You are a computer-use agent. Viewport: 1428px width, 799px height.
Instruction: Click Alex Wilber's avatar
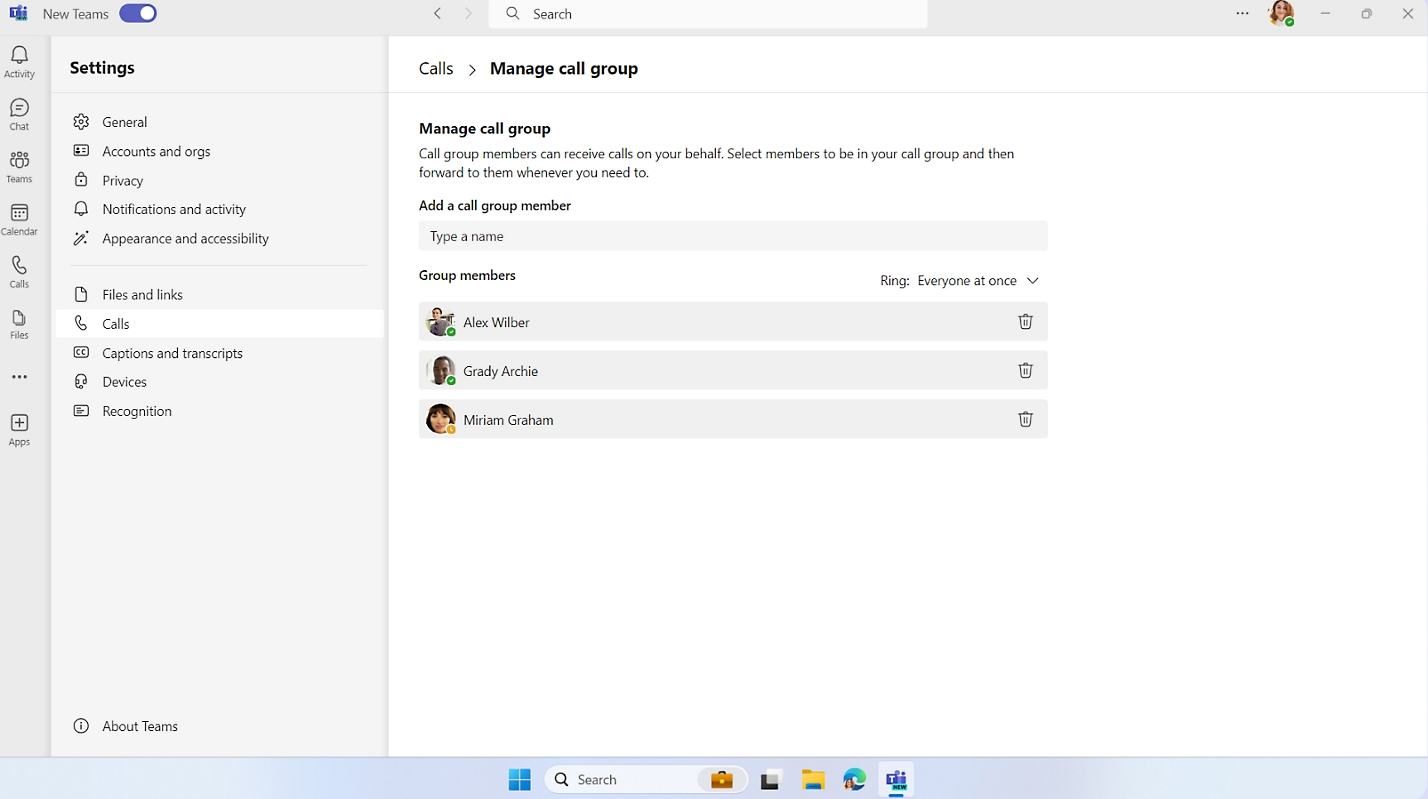click(x=440, y=322)
